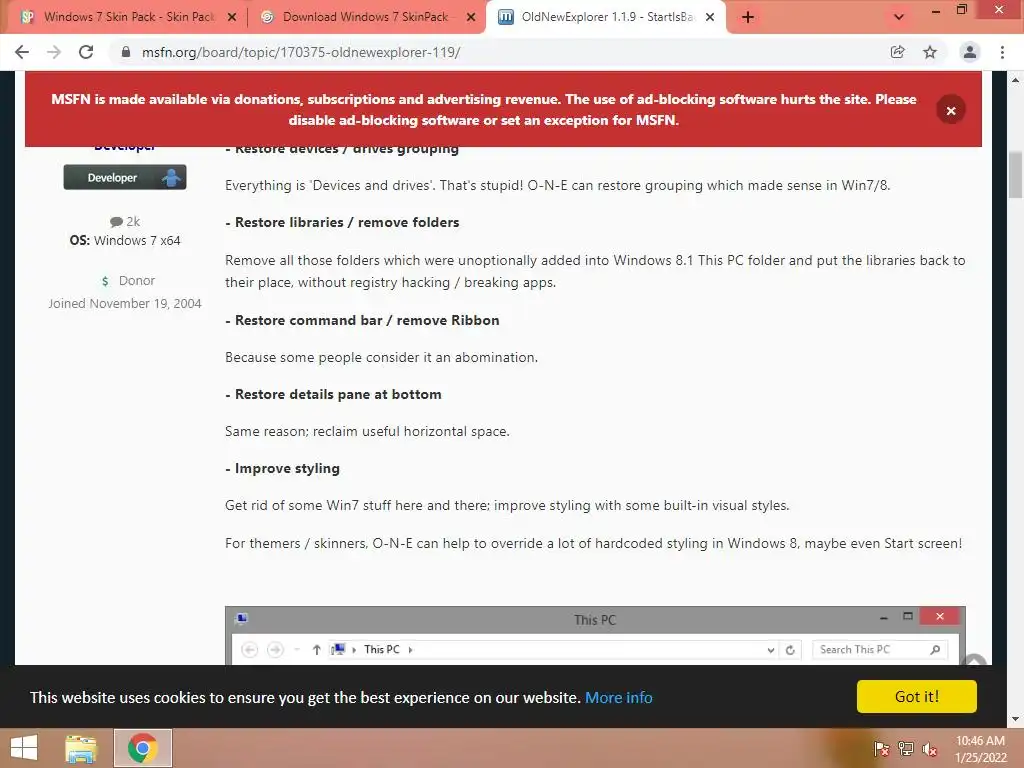Click the Developer rank badge
Screen dimensions: 1024x768
pos(125,177)
